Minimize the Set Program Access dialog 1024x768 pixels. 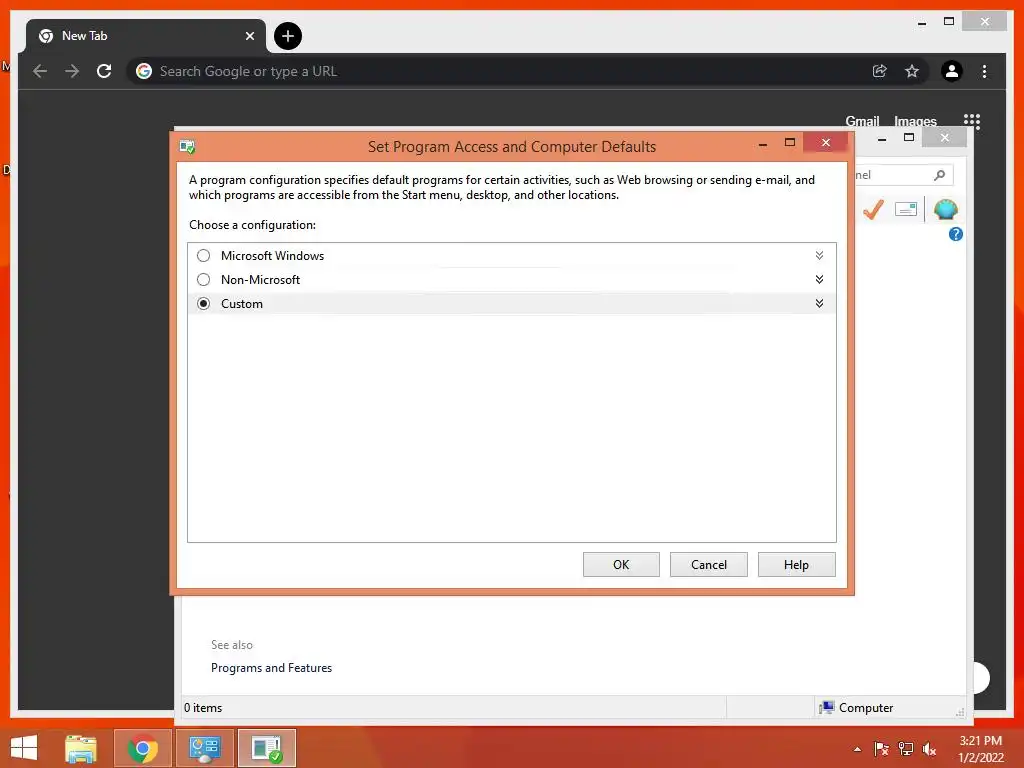click(x=763, y=143)
